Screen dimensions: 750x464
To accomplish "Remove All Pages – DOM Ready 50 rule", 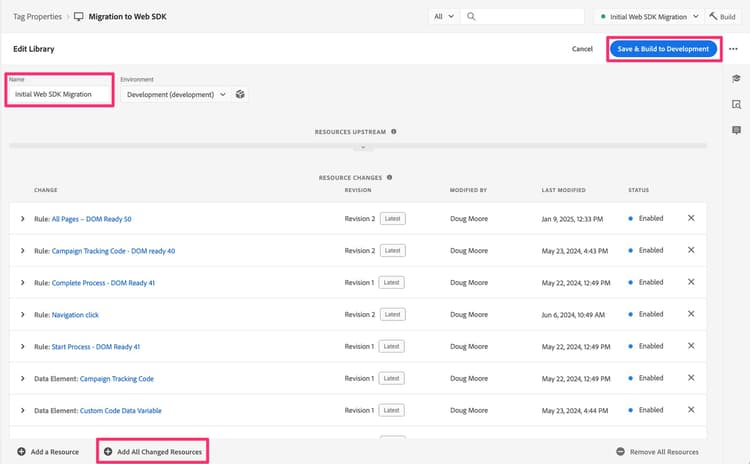I will pyautogui.click(x=691, y=218).
